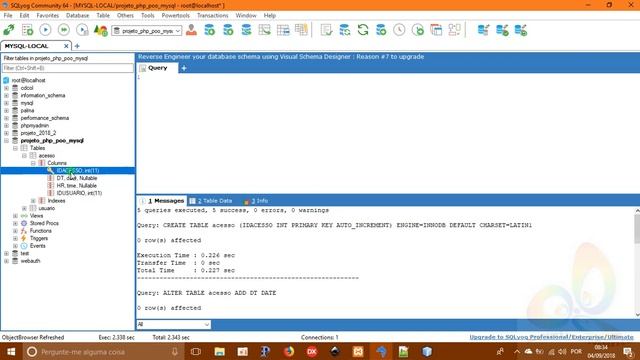Select the root@localhost connection node
Viewport: 640px width, 360px height.
point(29,80)
